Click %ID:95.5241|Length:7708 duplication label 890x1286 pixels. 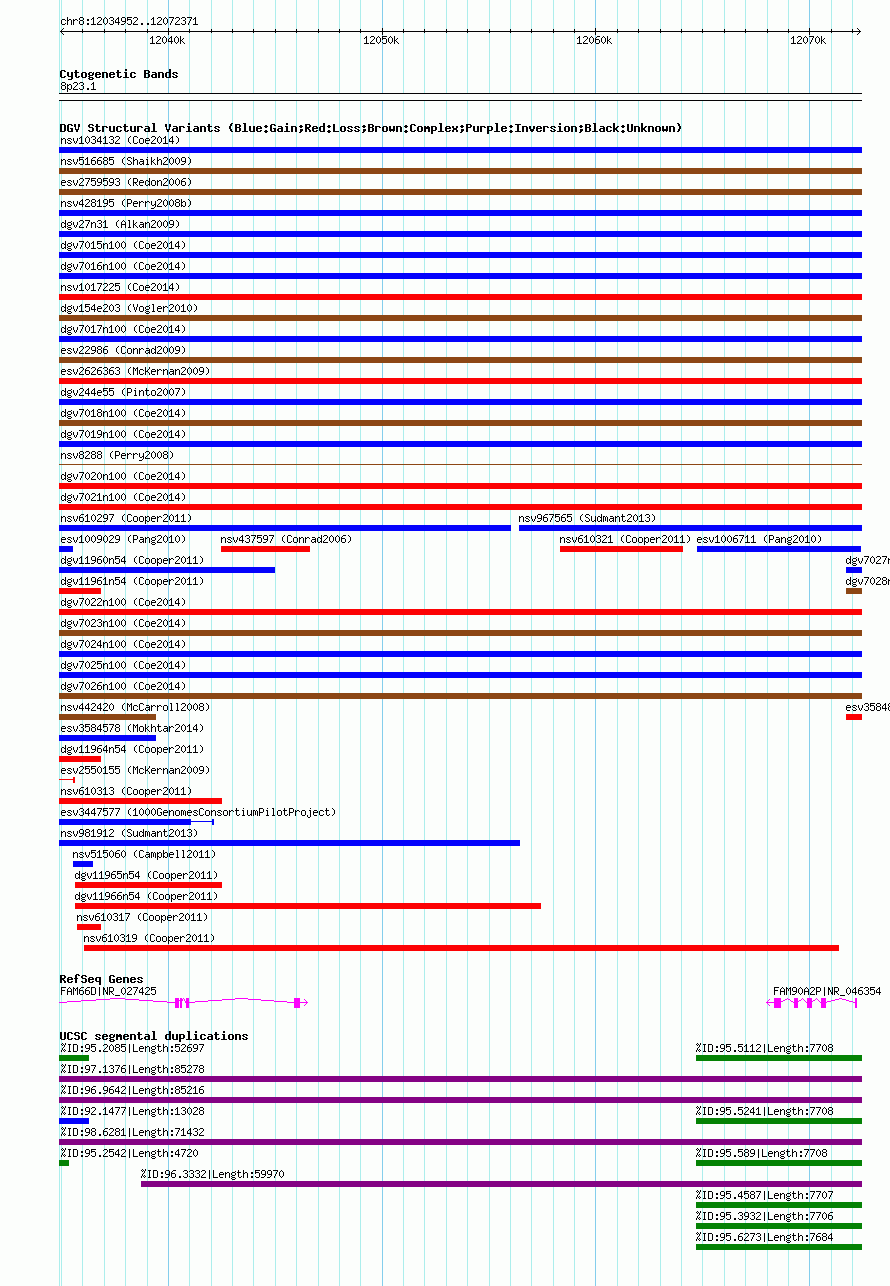[765, 1111]
